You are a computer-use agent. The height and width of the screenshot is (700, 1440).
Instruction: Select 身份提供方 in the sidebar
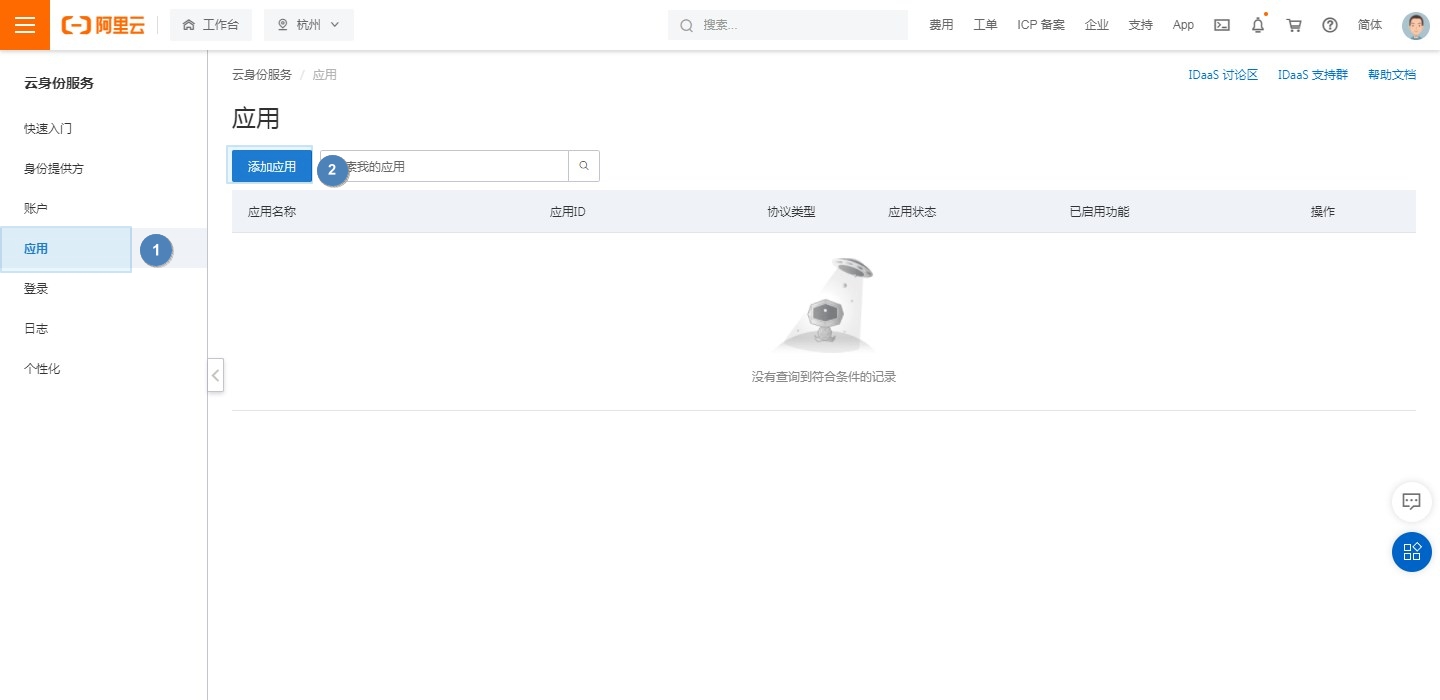[54, 169]
